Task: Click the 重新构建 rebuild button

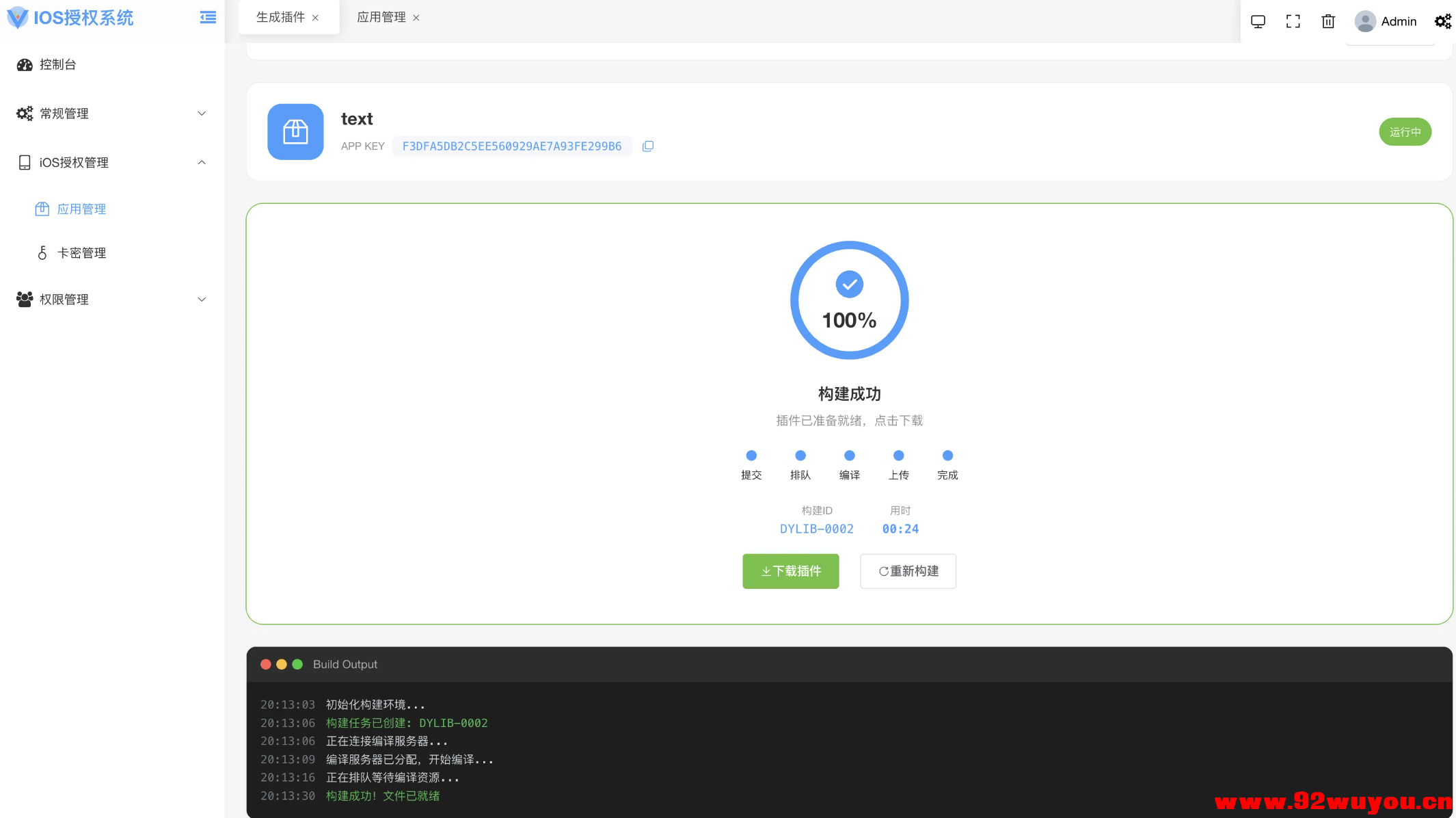Action: click(x=908, y=570)
